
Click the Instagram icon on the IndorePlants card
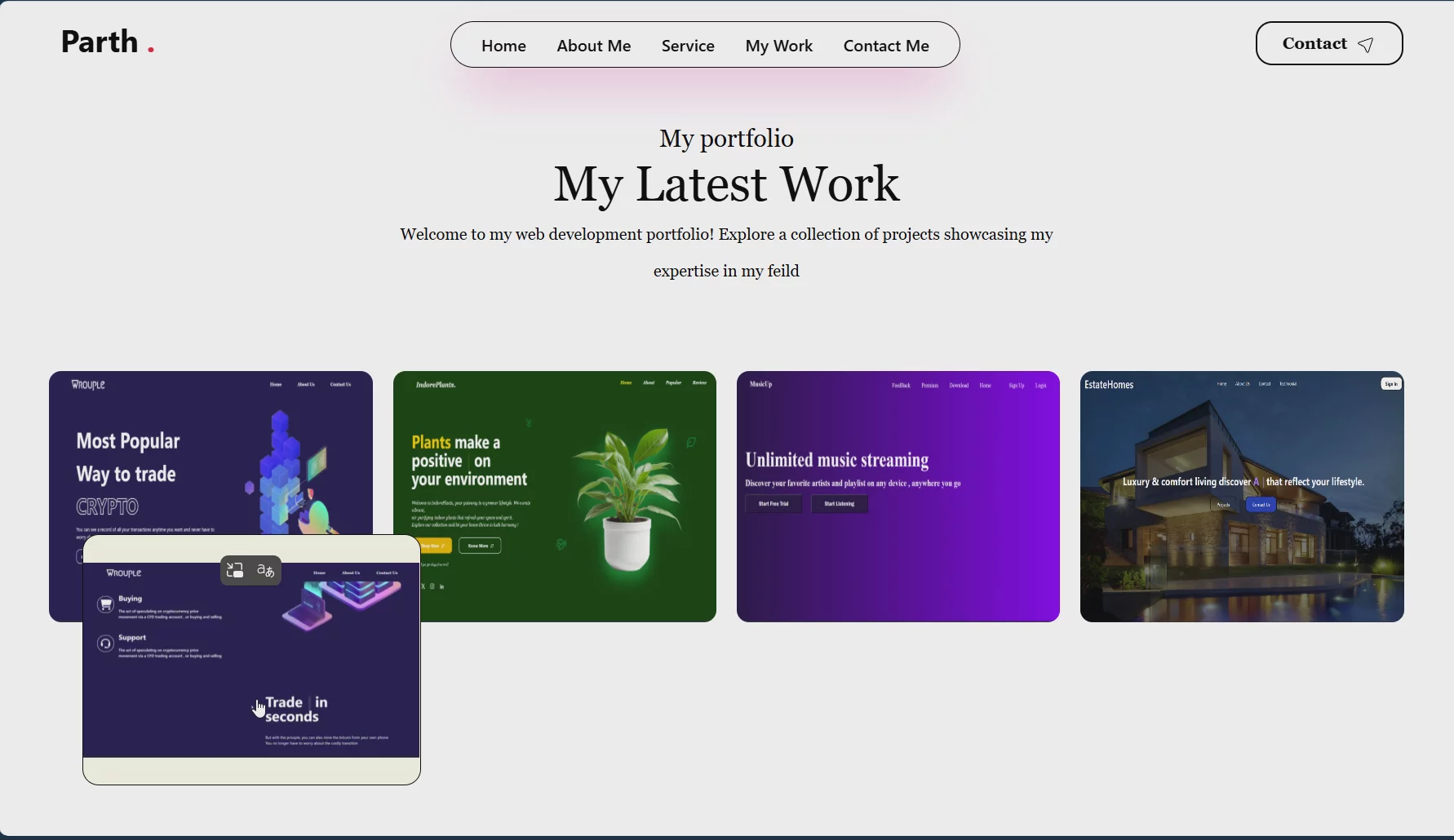[432, 586]
